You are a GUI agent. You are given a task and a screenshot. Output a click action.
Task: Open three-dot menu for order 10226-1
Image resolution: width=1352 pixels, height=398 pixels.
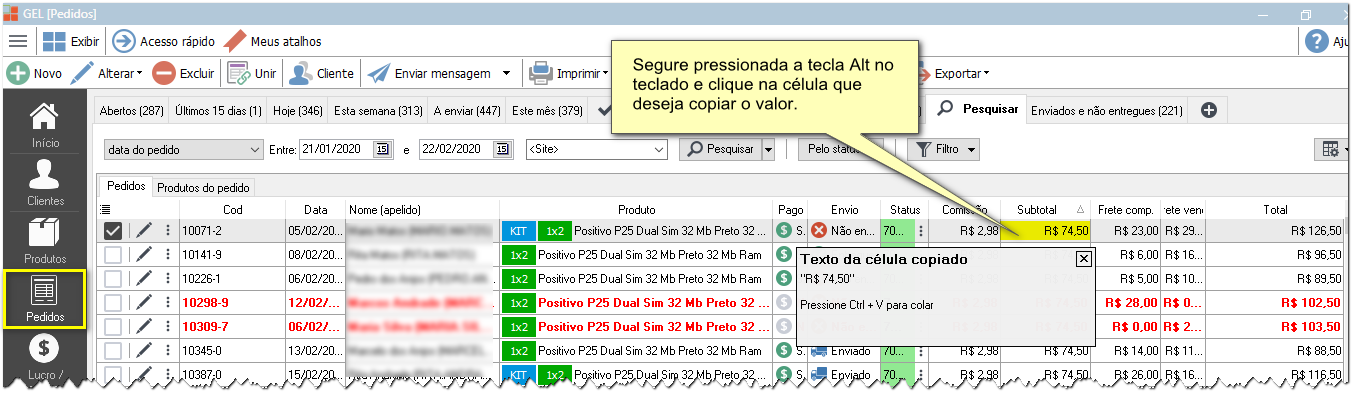(167, 278)
